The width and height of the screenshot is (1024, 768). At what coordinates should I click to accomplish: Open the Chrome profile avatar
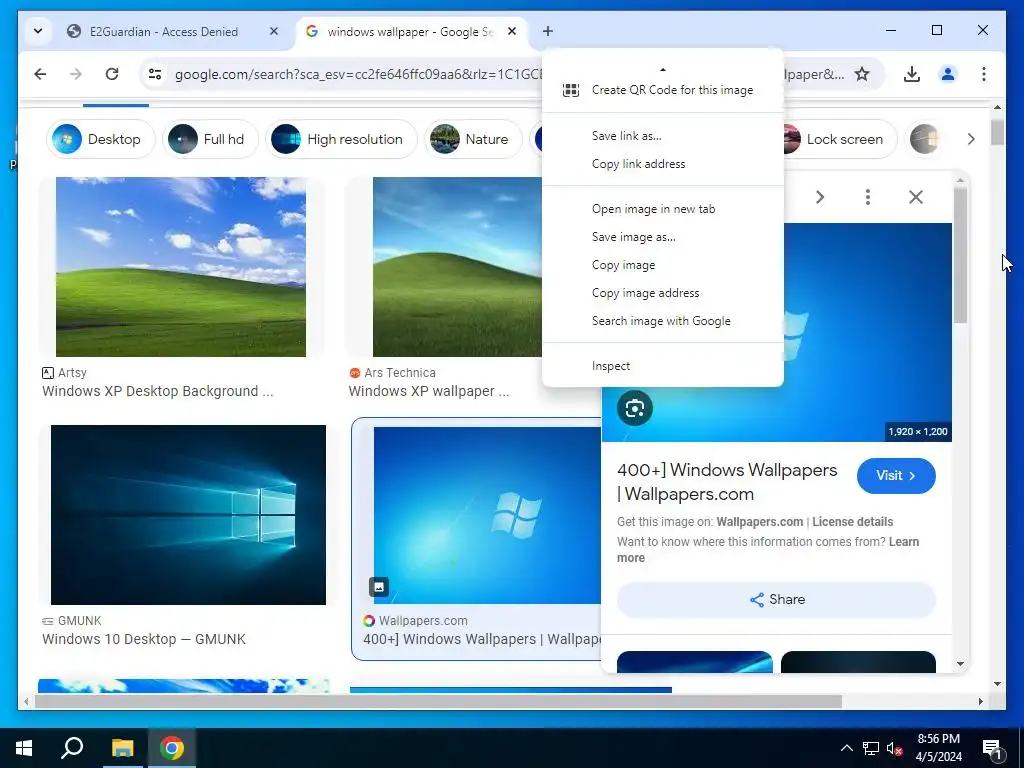pyautogui.click(x=948, y=74)
